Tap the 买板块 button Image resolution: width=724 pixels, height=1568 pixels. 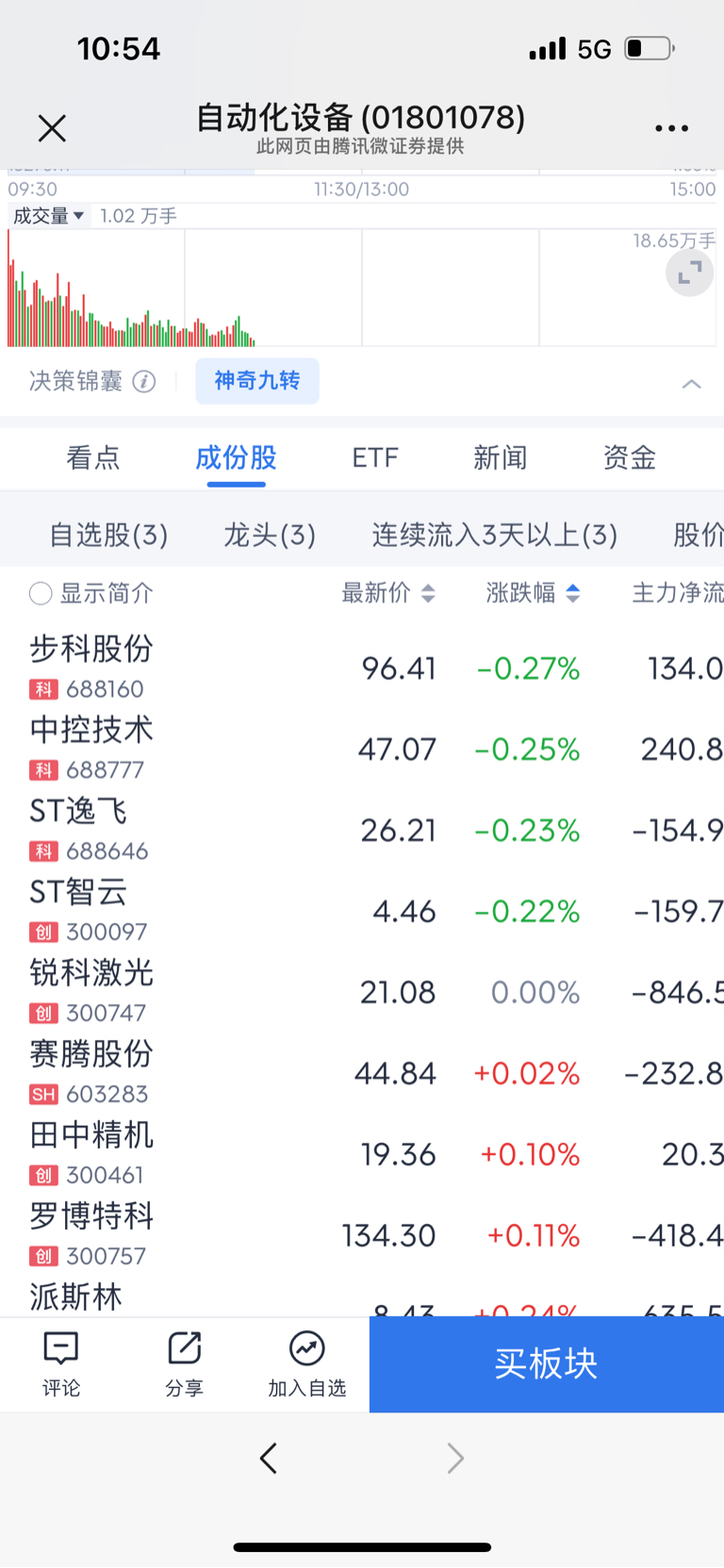[547, 1363]
